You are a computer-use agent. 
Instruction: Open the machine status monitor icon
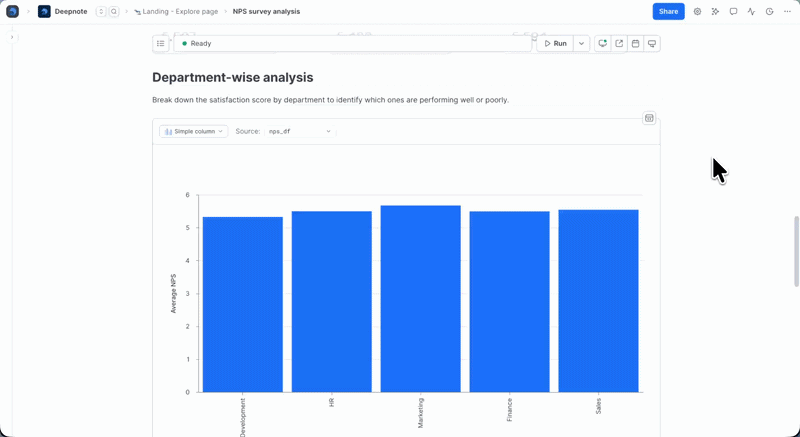pyautogui.click(x=603, y=43)
